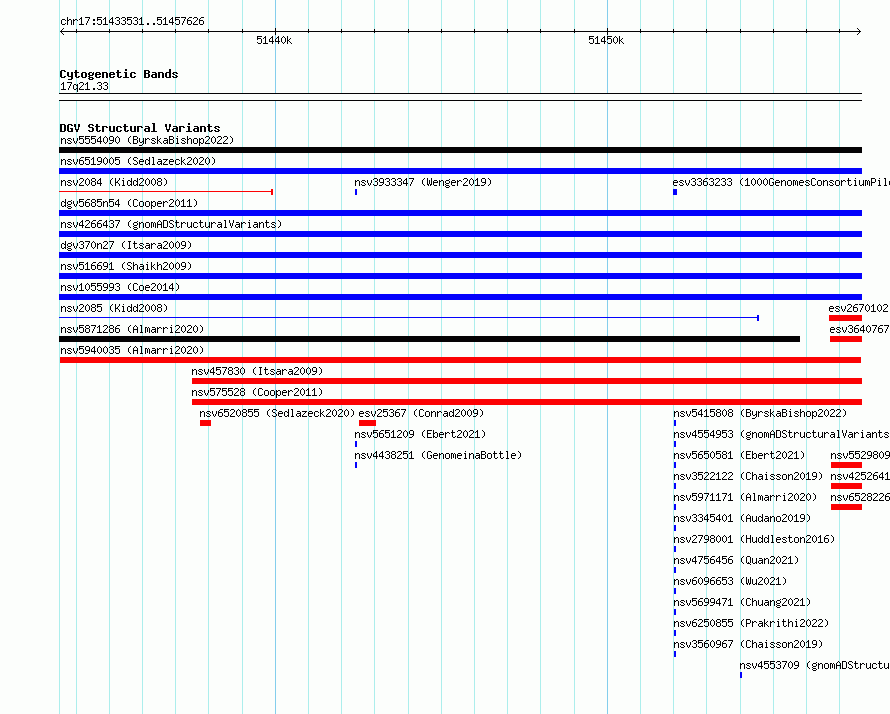Viewport: 890px width, 714px height.
Task: Click the nsv2085 (Kidd2008) thin blue line
Action: pyautogui.click(x=409, y=318)
